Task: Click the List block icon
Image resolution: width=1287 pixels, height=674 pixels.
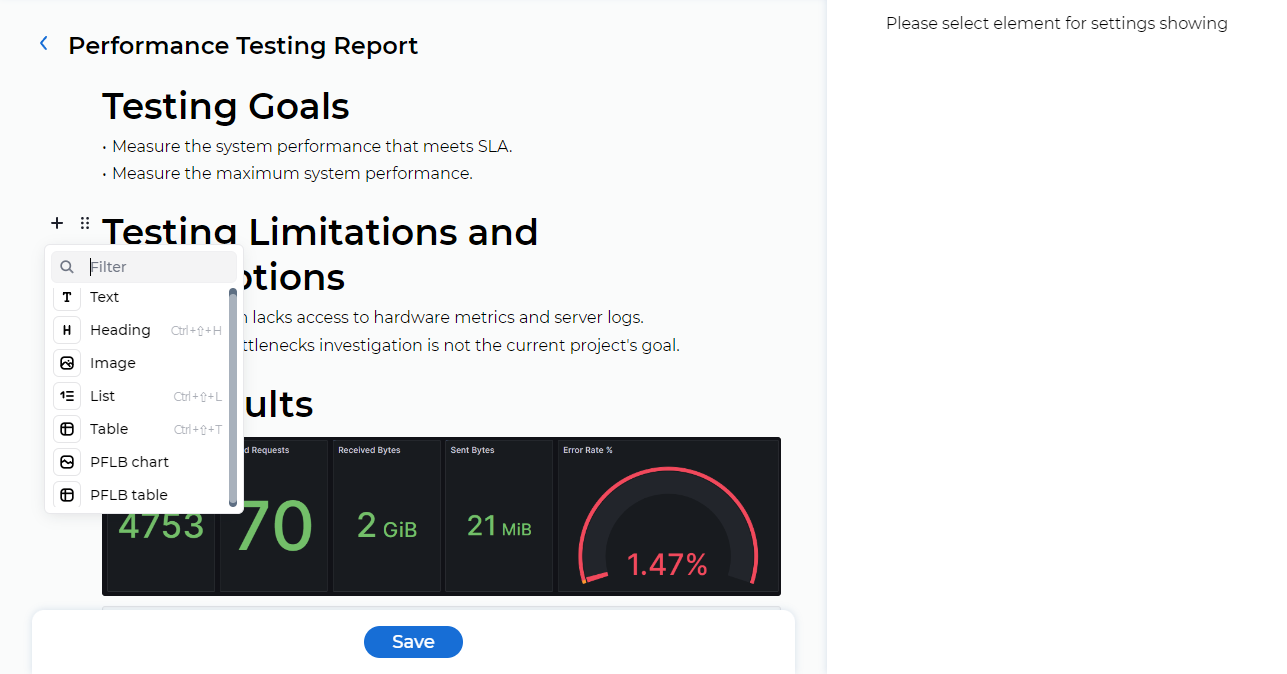Action: [67, 396]
